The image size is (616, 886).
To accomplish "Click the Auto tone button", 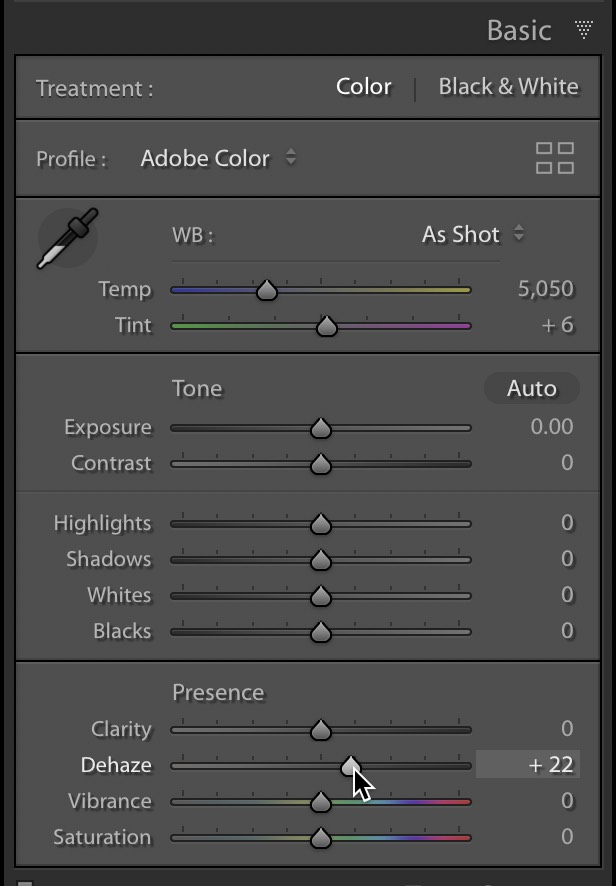I will pos(531,388).
